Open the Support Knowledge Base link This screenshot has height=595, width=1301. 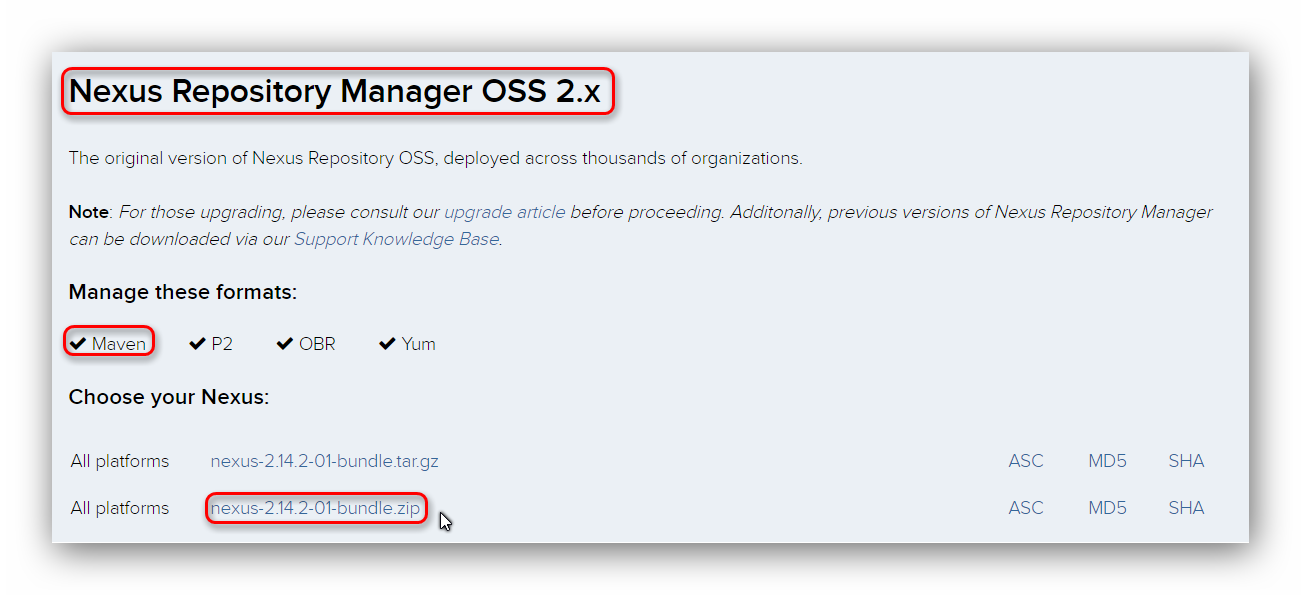[396, 239]
